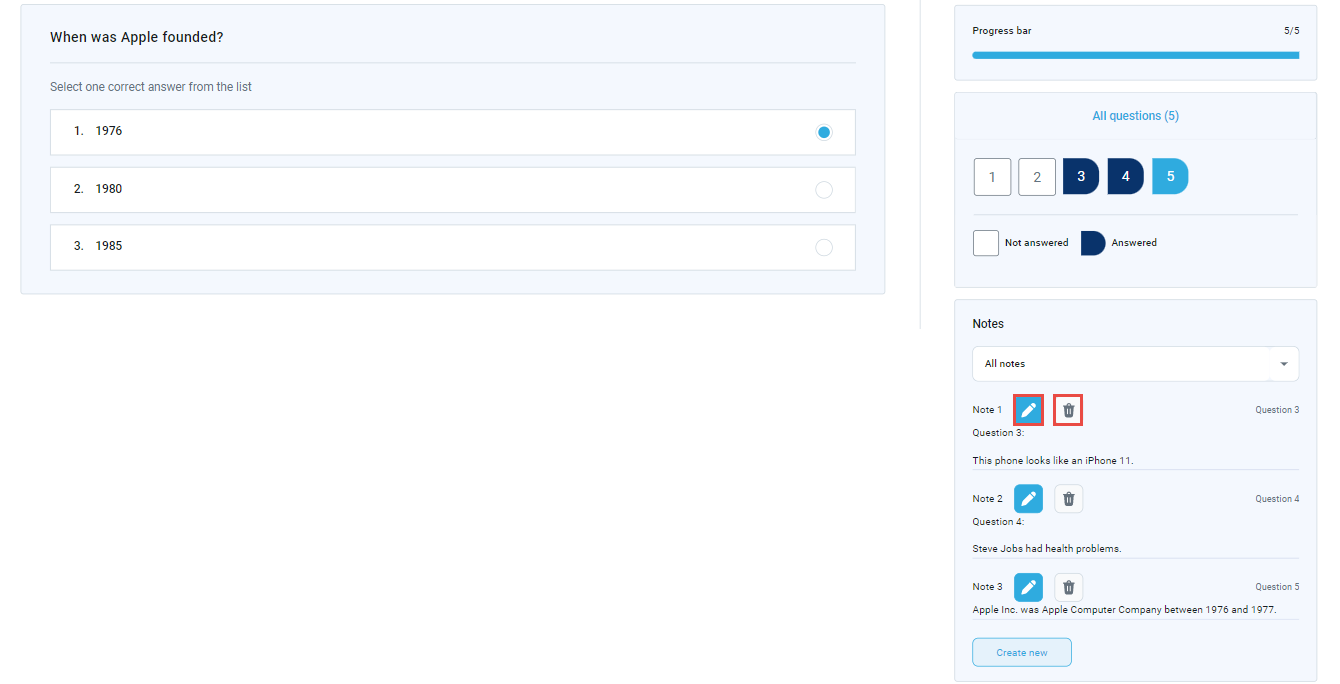The width and height of the screenshot is (1340, 684).
Task: Select the 1976 radio button
Action: pyautogui.click(x=824, y=132)
